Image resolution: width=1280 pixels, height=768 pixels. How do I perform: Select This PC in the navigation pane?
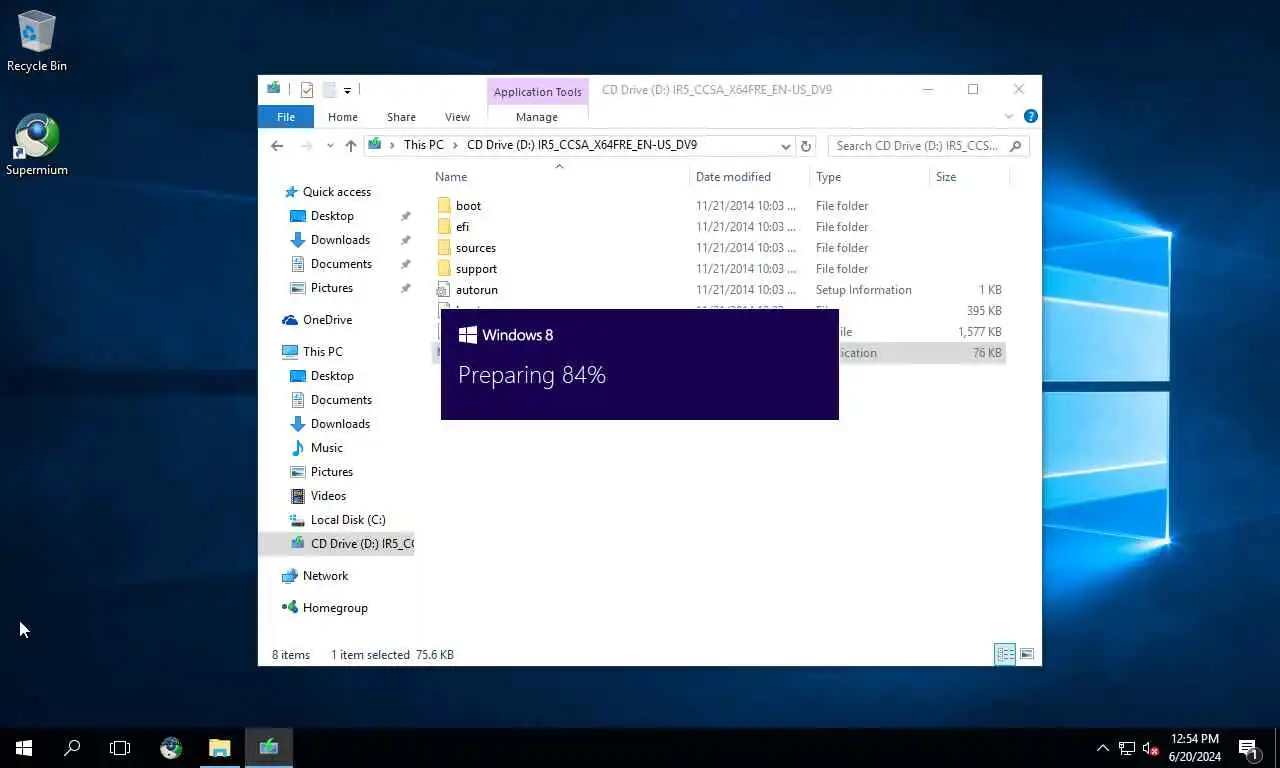click(322, 352)
